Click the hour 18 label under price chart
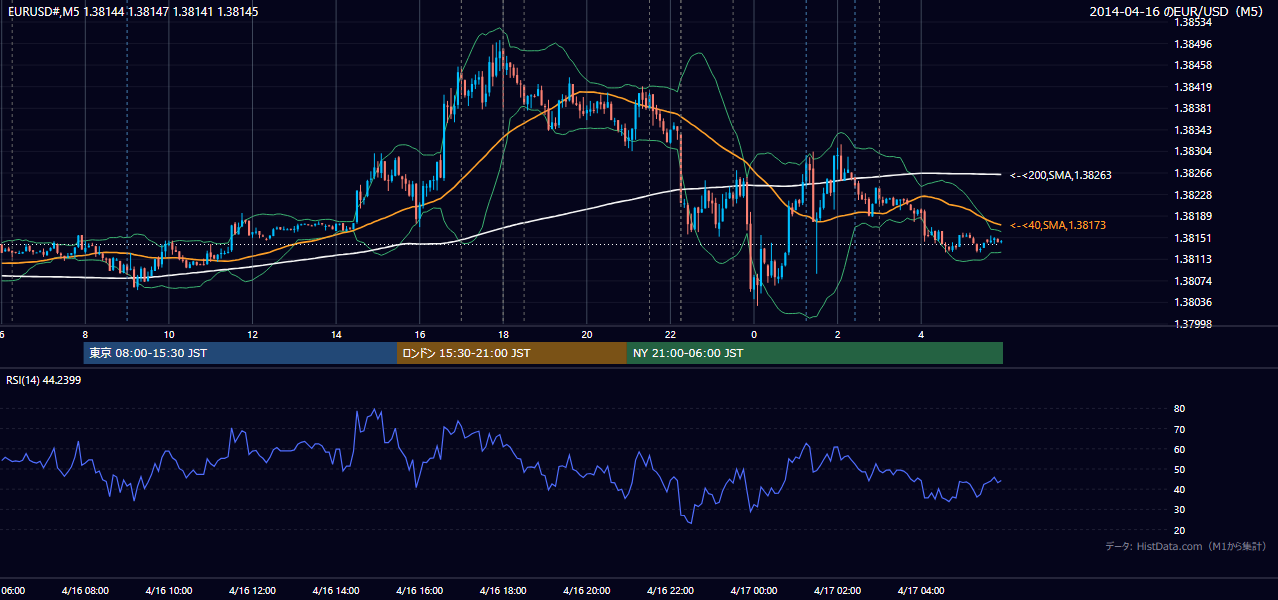Screen dimensions: 1278x600 tap(503, 334)
